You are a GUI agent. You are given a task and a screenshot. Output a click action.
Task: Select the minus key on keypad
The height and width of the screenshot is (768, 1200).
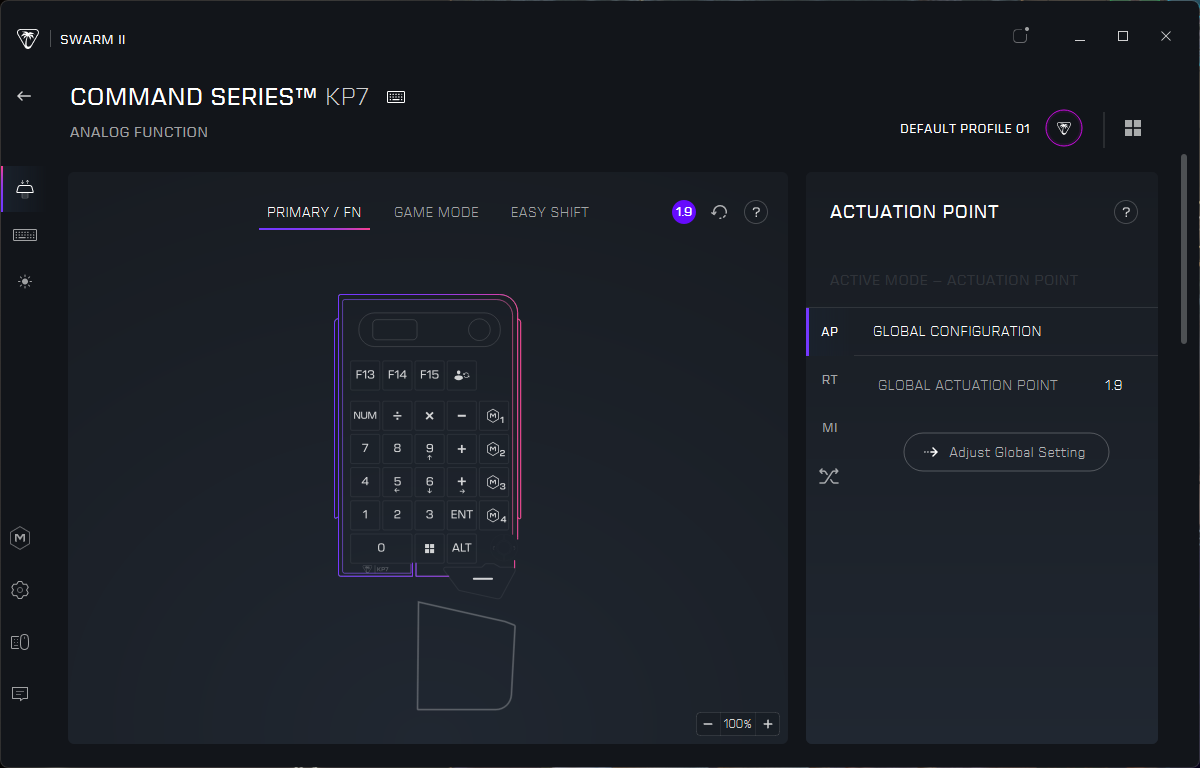pyautogui.click(x=462, y=415)
